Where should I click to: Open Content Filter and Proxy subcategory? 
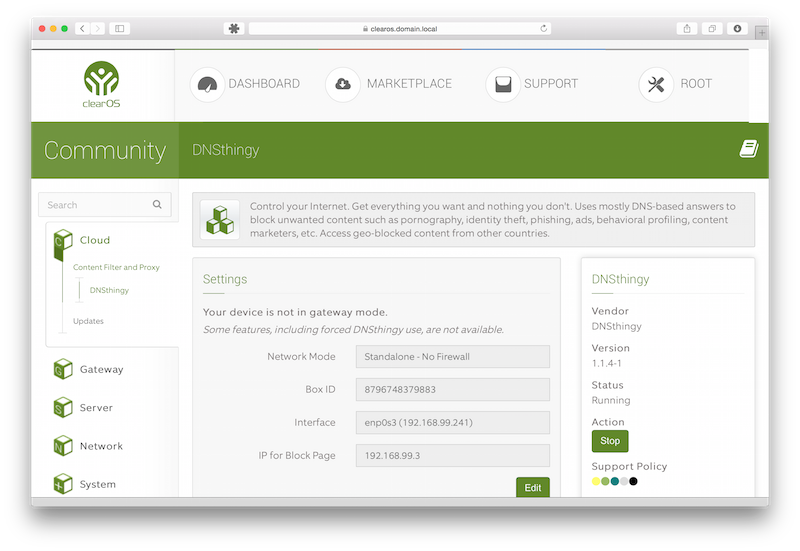click(116, 267)
